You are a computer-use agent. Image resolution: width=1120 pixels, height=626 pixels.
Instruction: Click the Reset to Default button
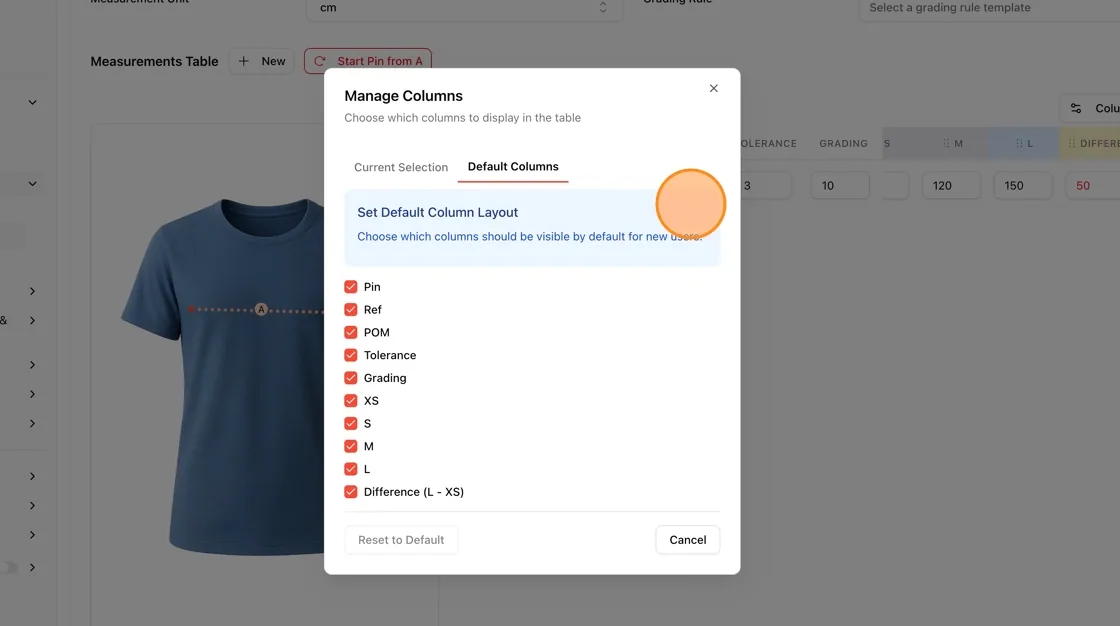[x=401, y=540]
